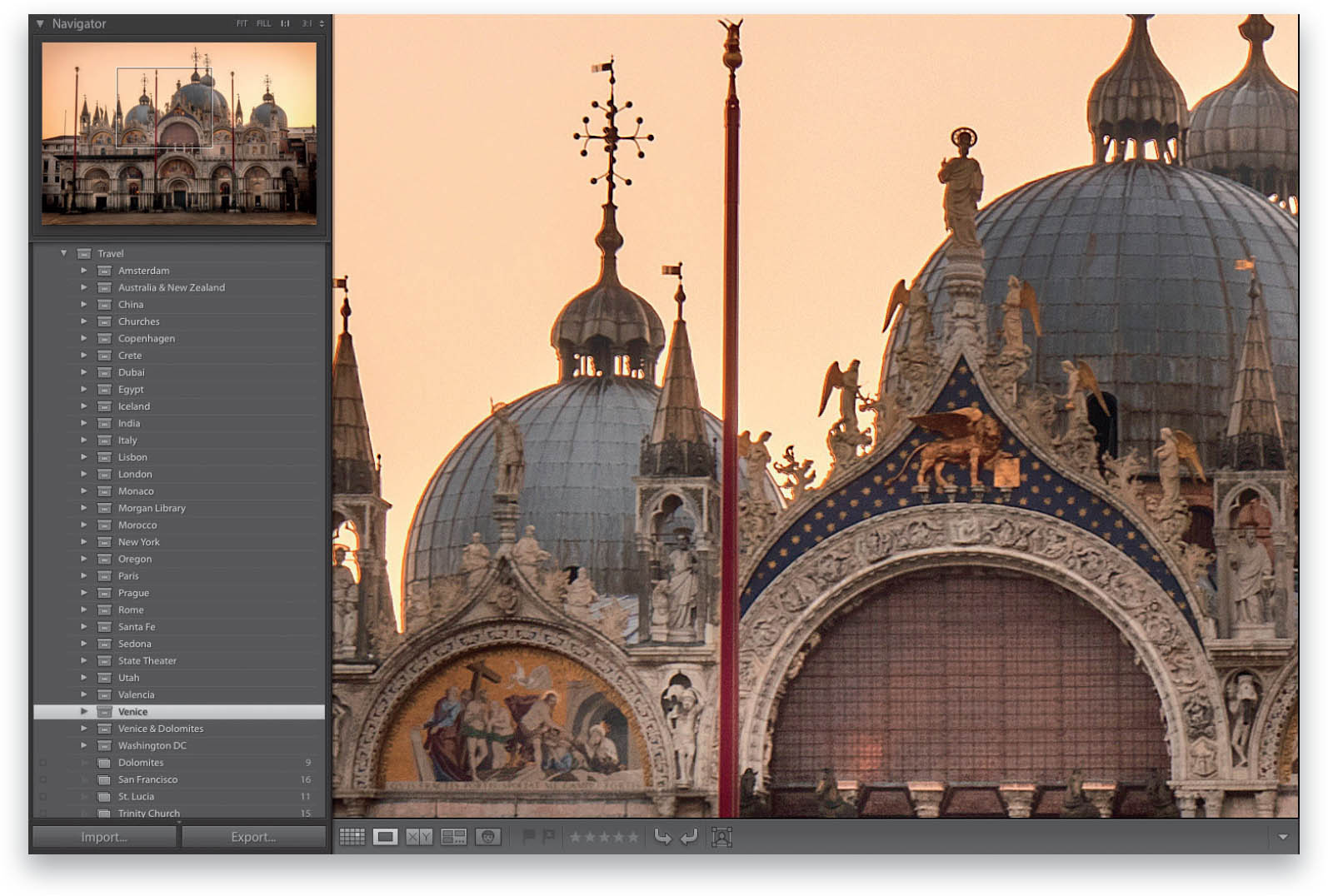Screen dimensions: 1328x896
Task: Select the London collection set
Action: point(179,474)
